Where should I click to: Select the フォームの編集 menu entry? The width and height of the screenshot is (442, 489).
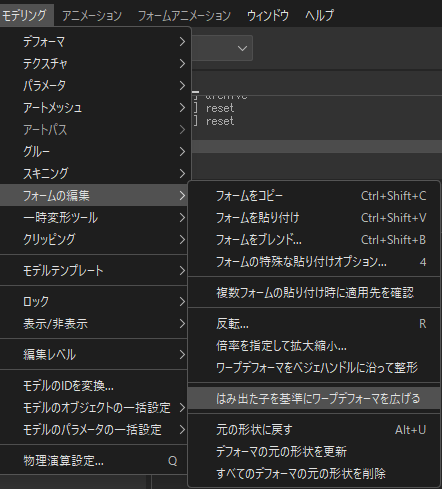coord(95,195)
